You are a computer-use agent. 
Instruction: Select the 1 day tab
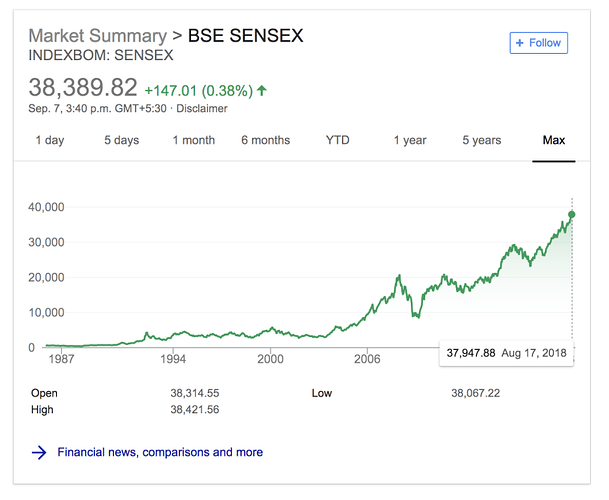(50, 140)
